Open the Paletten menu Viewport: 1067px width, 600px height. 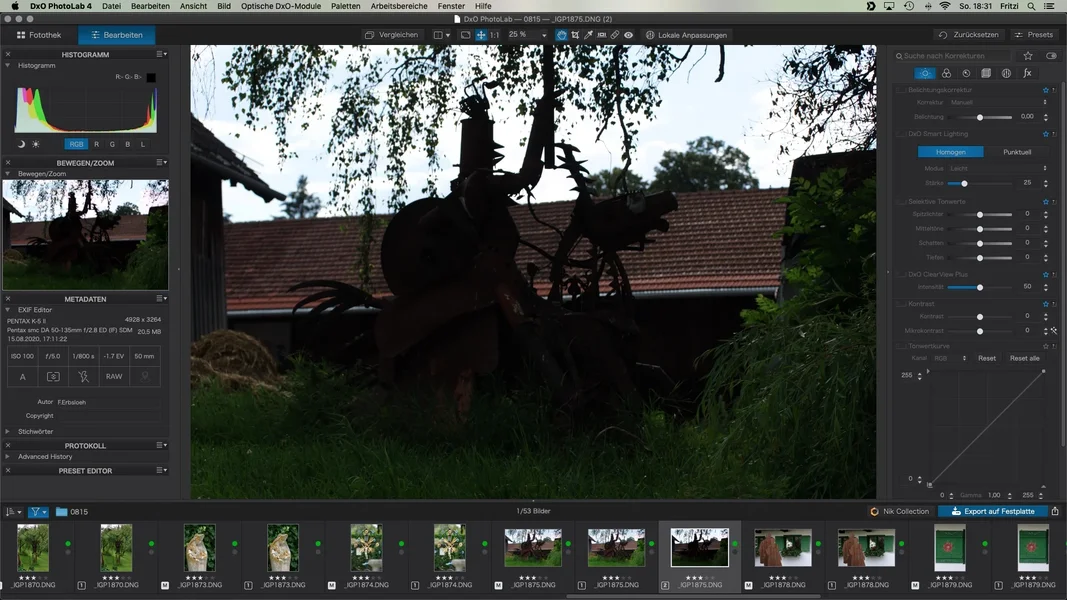(346, 6)
